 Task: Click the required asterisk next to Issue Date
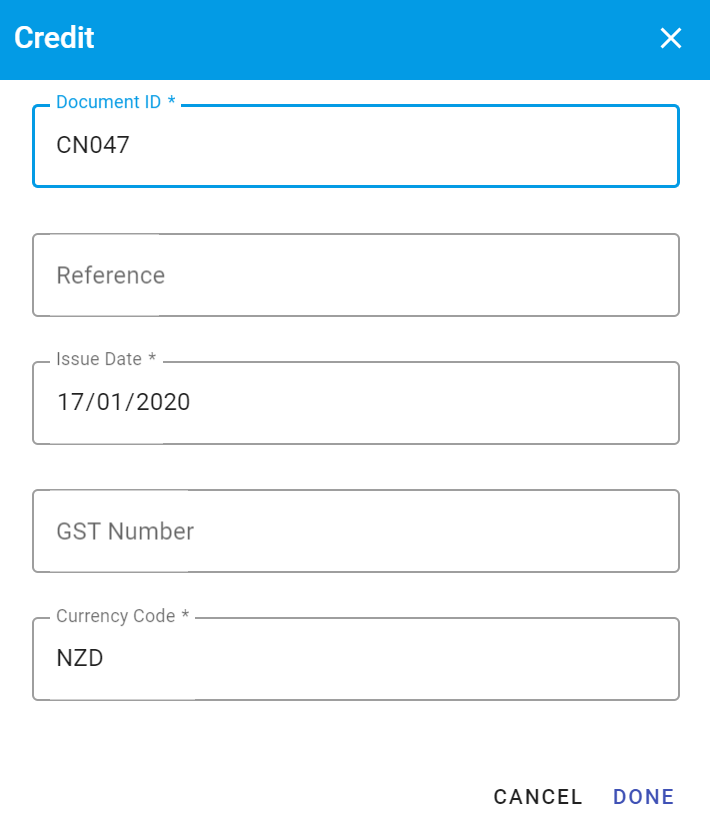click(151, 357)
